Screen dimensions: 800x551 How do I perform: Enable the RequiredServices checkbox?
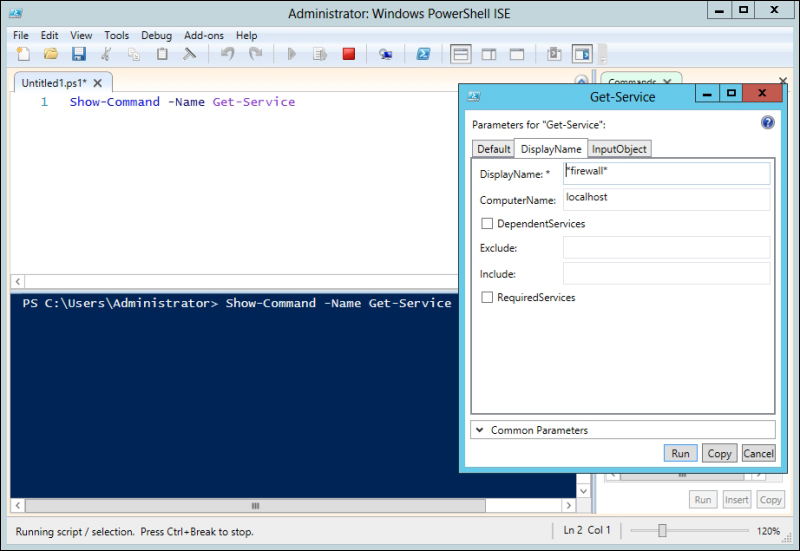point(487,297)
